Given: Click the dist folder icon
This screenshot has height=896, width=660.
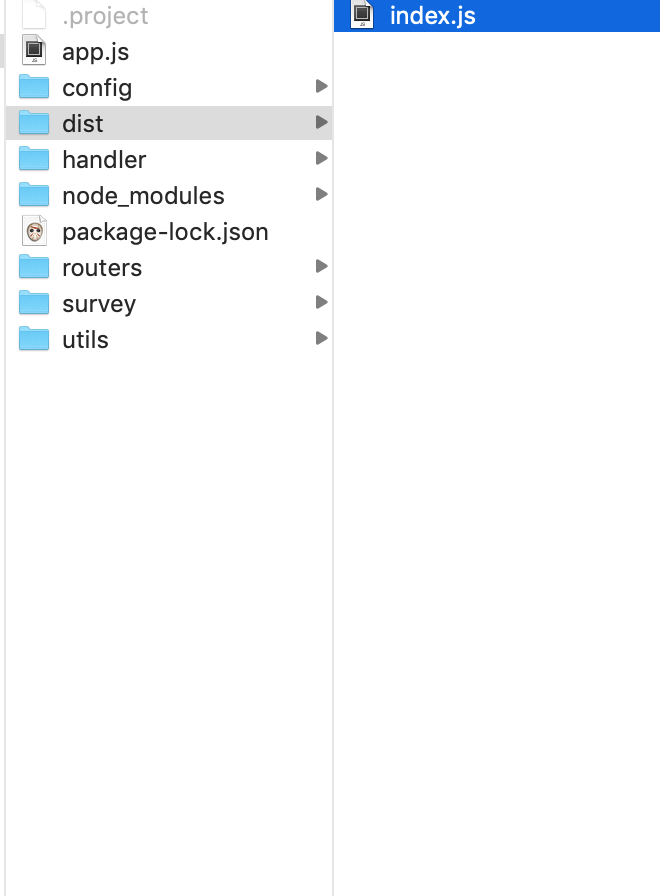Looking at the screenshot, I should click(x=34, y=123).
